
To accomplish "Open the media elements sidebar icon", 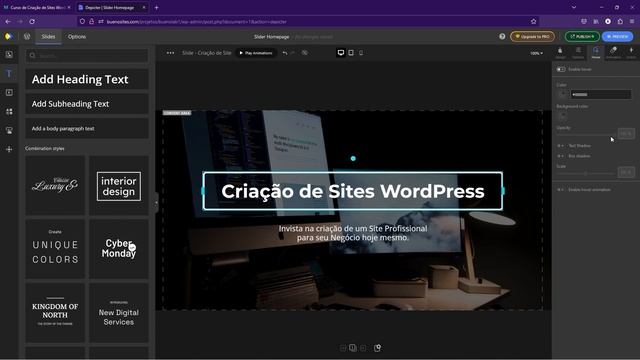I will click(x=9, y=93).
